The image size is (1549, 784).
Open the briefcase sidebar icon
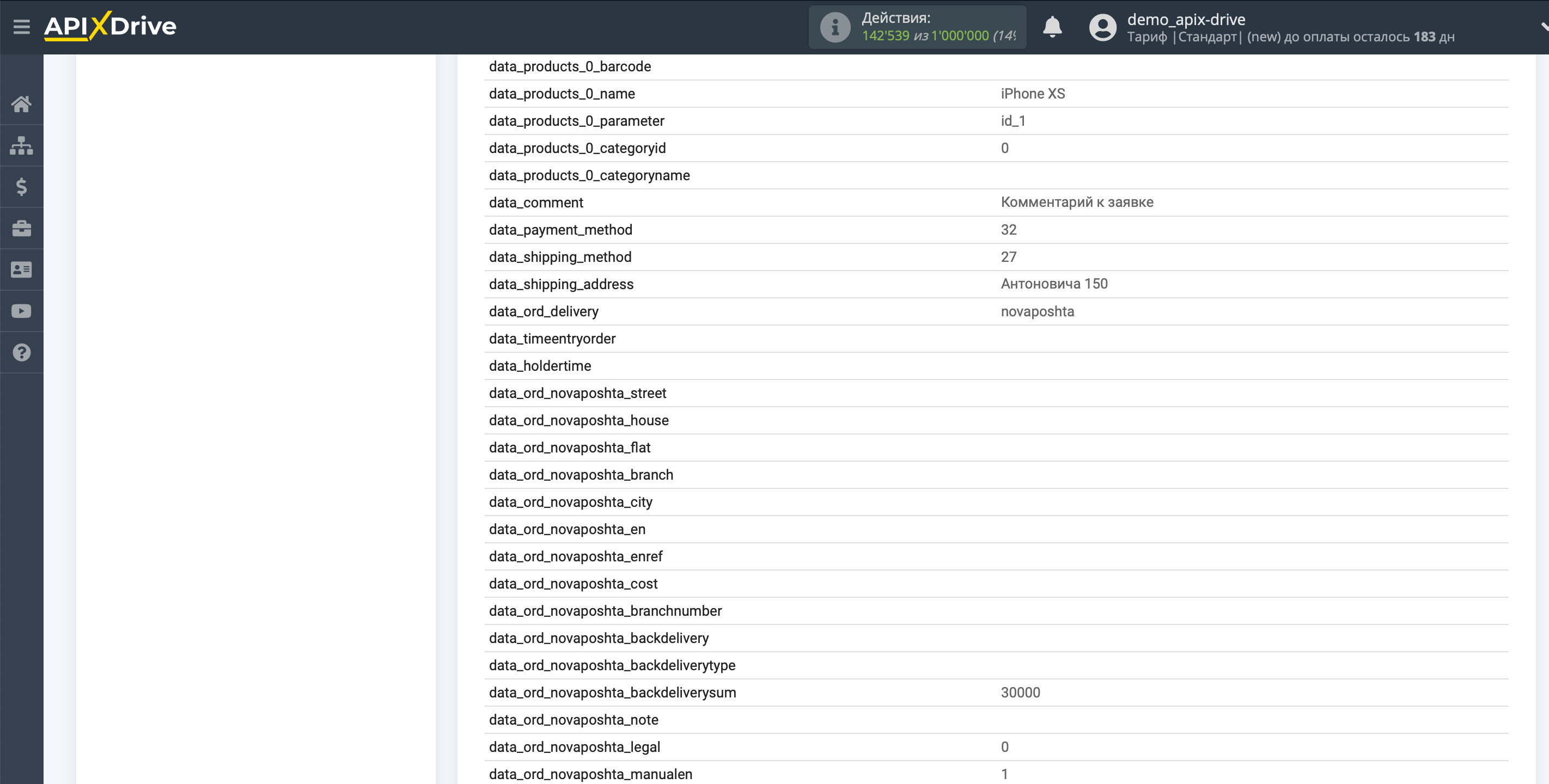coord(22,229)
